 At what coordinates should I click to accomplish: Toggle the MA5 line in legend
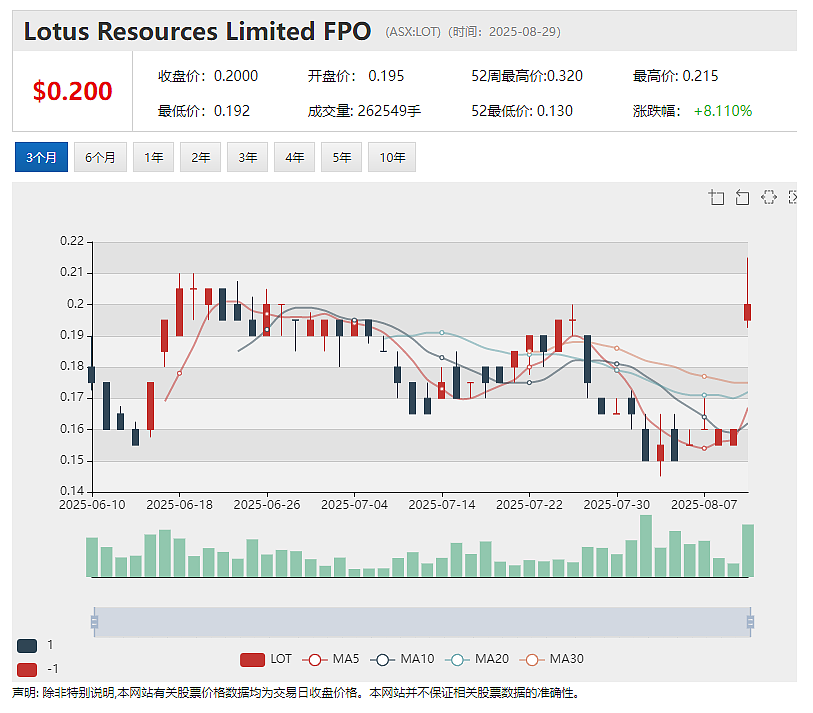(331, 660)
